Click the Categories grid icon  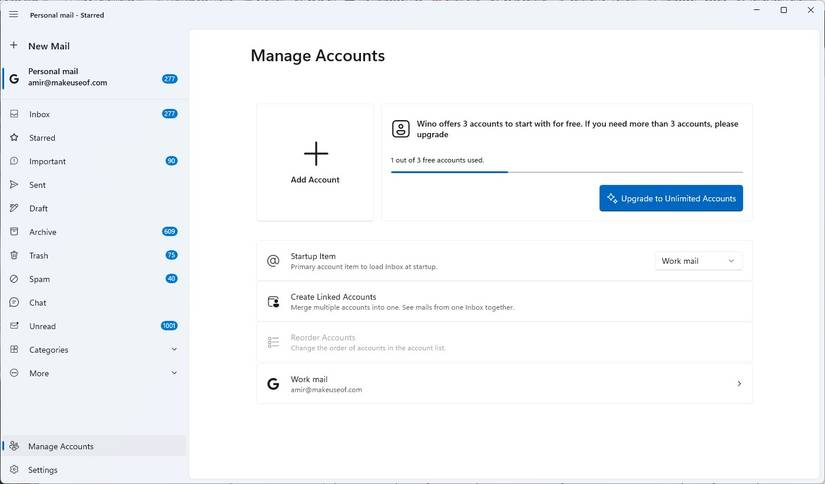pos(14,349)
